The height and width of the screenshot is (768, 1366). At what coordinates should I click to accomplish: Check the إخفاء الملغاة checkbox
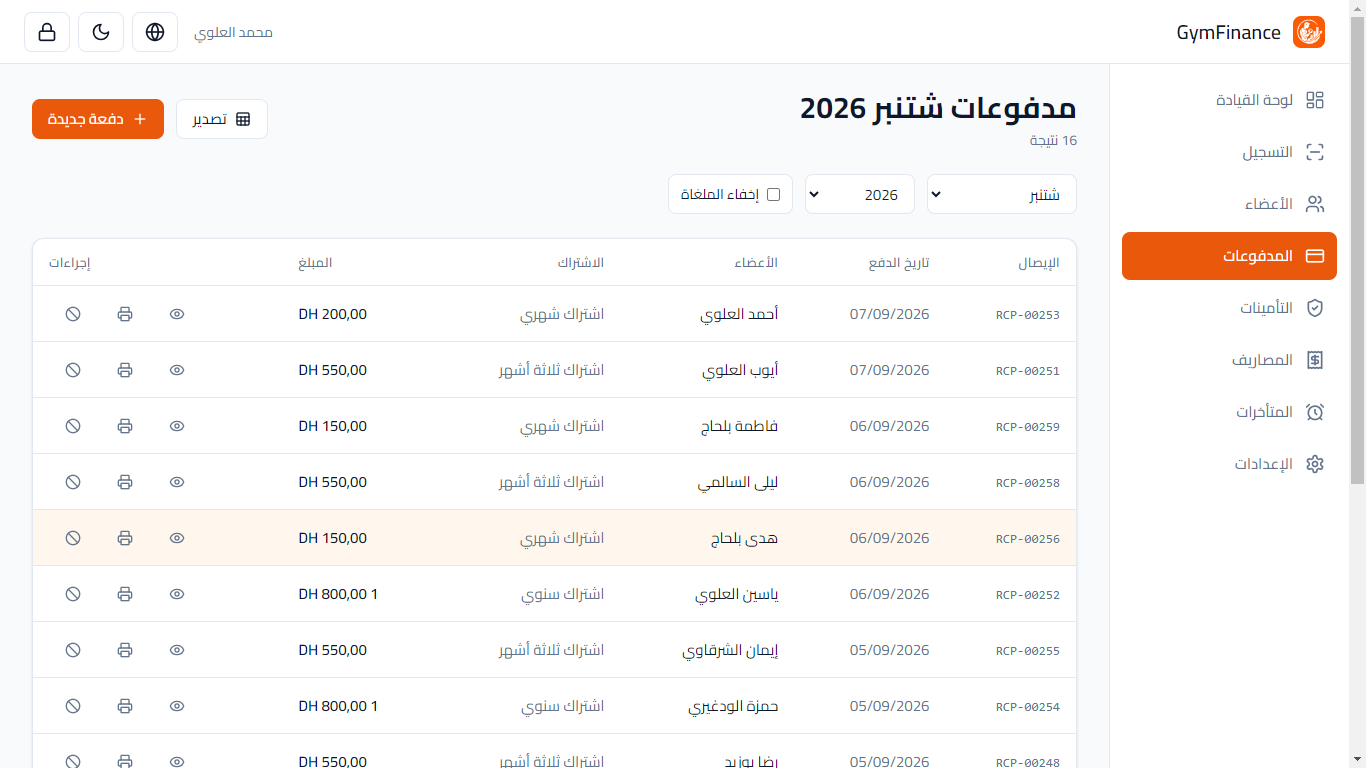(x=773, y=194)
